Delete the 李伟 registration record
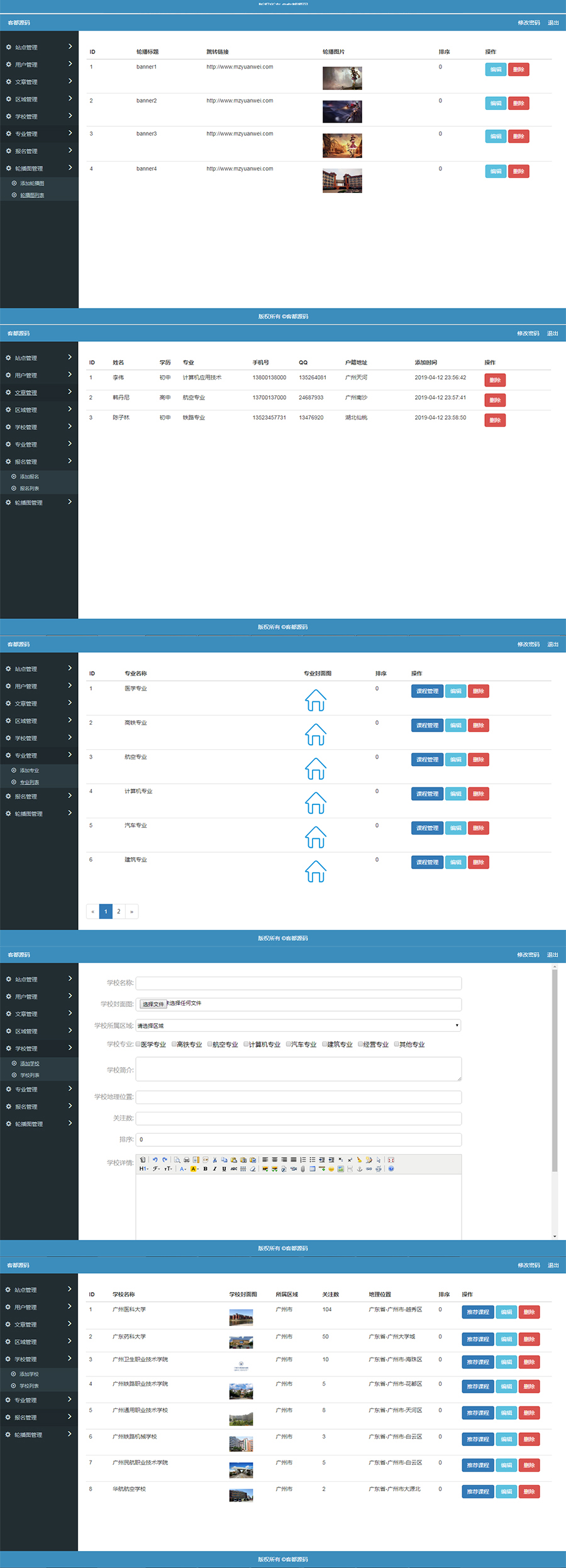The height and width of the screenshot is (1568, 566). [x=495, y=380]
